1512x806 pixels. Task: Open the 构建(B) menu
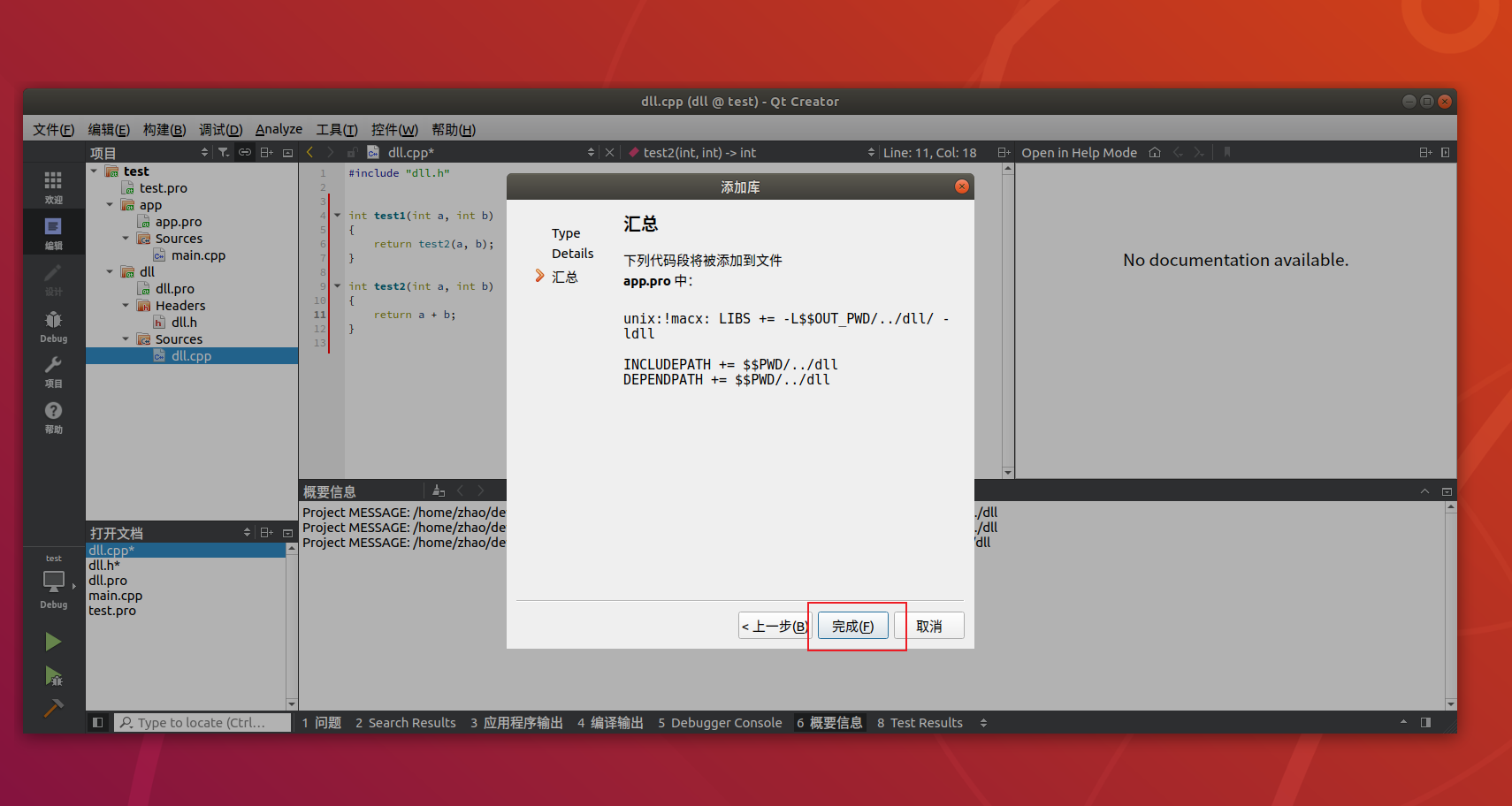pyautogui.click(x=164, y=129)
